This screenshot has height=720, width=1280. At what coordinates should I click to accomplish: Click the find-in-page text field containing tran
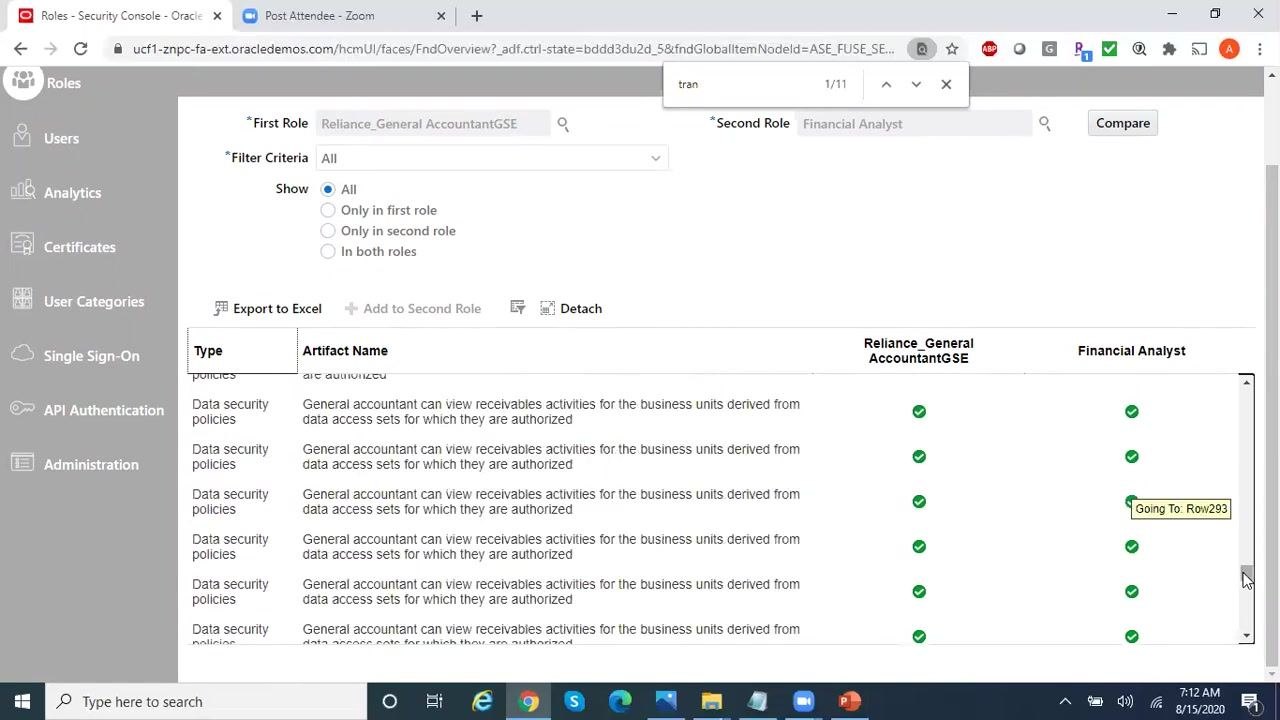[745, 84]
